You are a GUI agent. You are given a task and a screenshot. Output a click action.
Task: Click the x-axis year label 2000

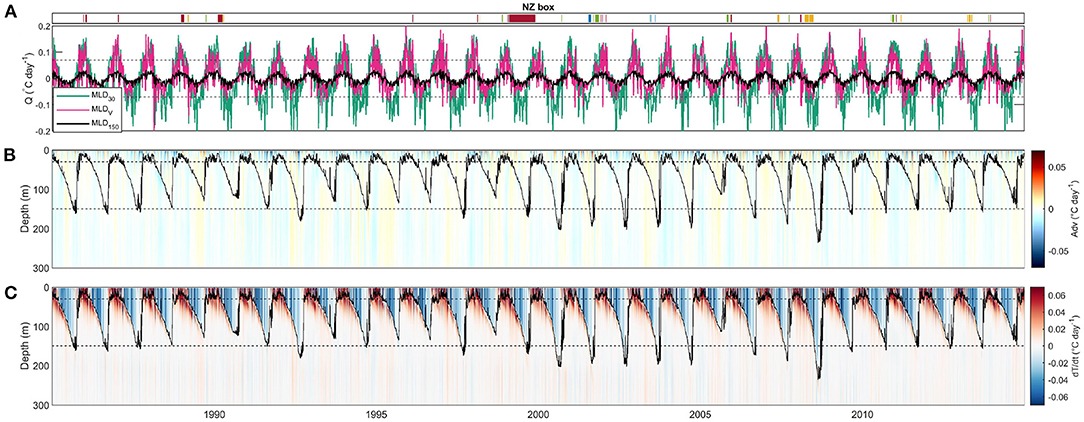coord(538,415)
